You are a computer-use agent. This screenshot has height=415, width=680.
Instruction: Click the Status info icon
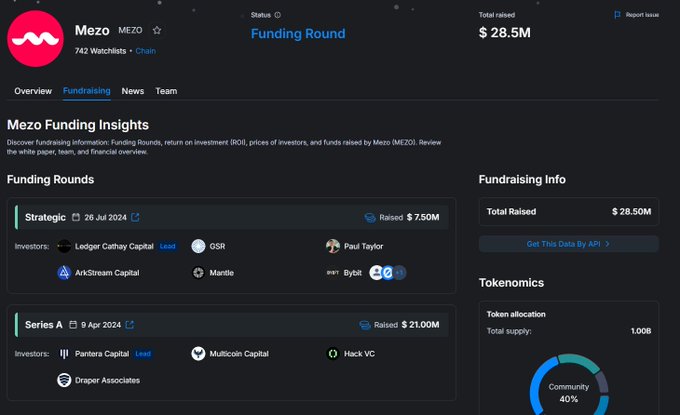(x=277, y=15)
